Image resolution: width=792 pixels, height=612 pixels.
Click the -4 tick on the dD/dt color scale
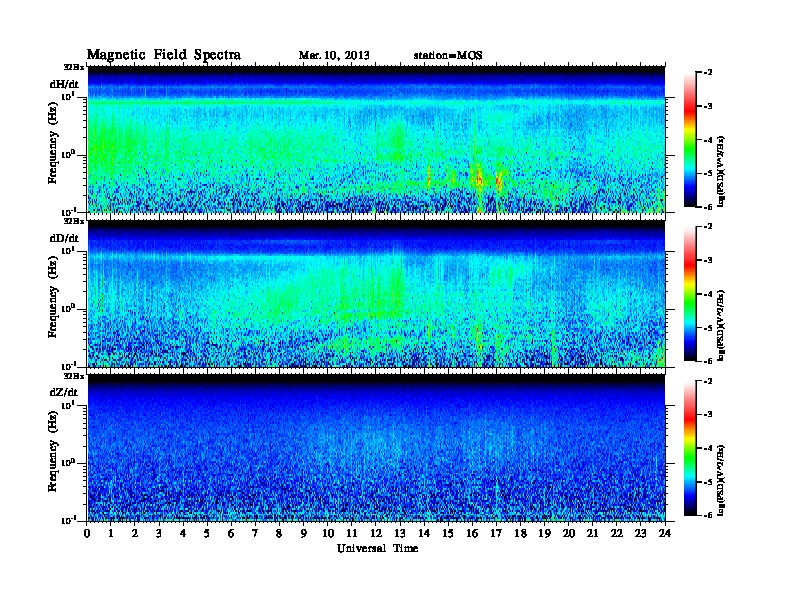[708, 294]
